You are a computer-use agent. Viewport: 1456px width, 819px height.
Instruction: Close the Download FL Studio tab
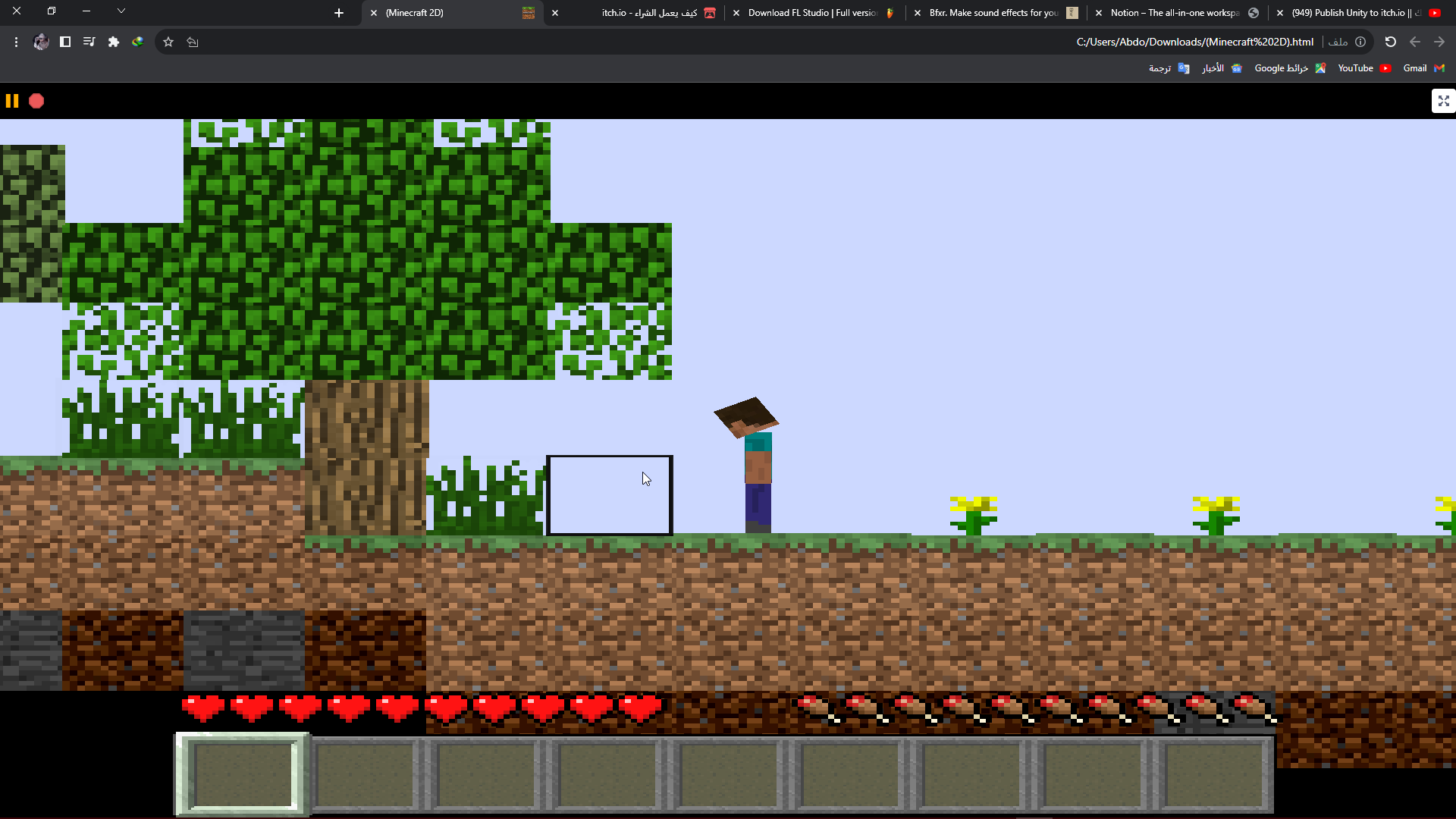(736, 13)
